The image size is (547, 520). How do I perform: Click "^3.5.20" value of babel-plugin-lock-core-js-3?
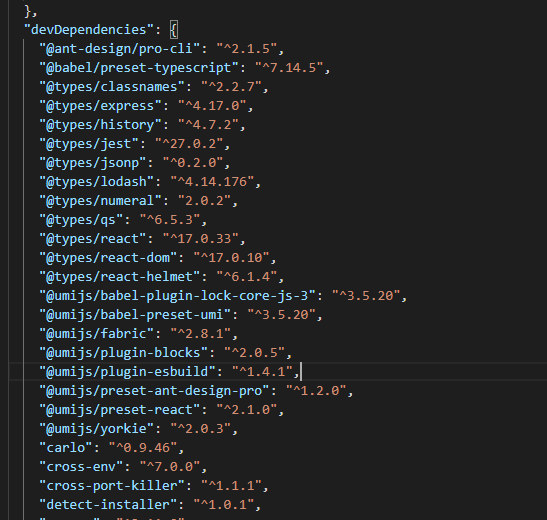(x=366, y=296)
